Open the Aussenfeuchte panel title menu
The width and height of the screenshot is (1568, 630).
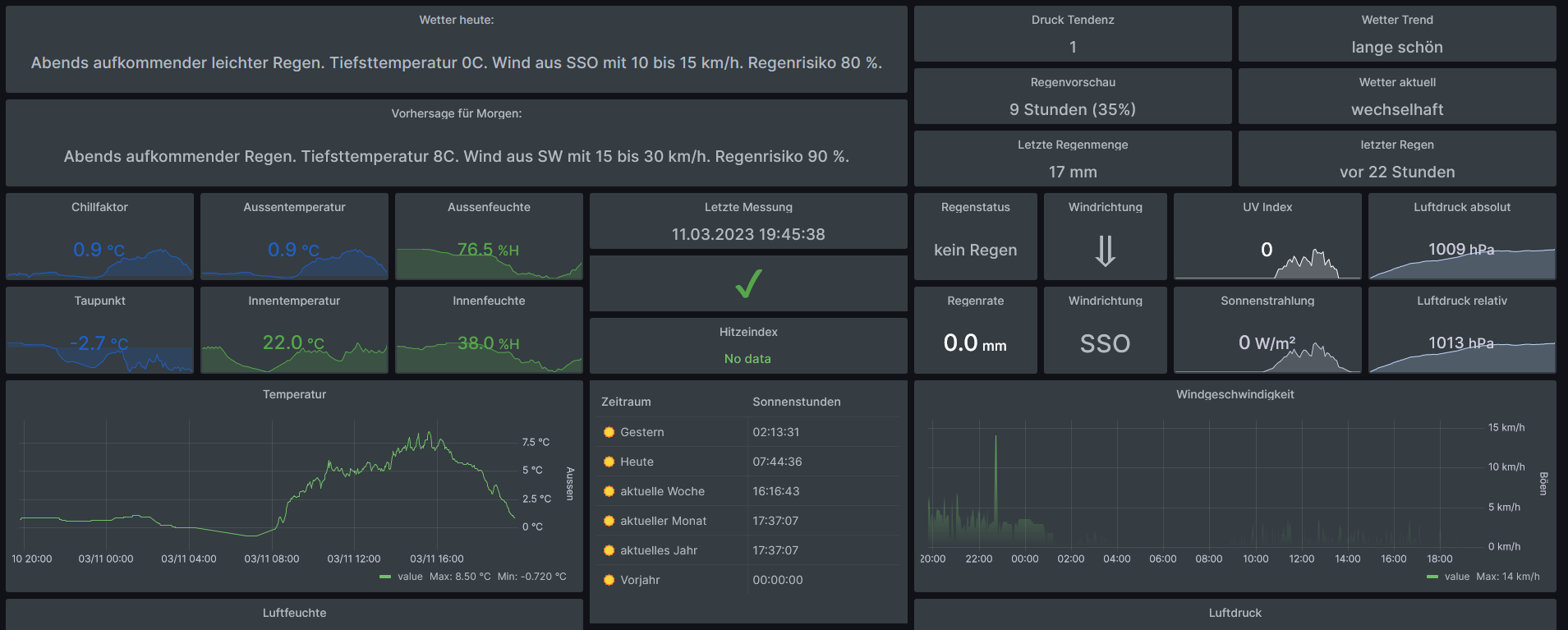pos(489,207)
